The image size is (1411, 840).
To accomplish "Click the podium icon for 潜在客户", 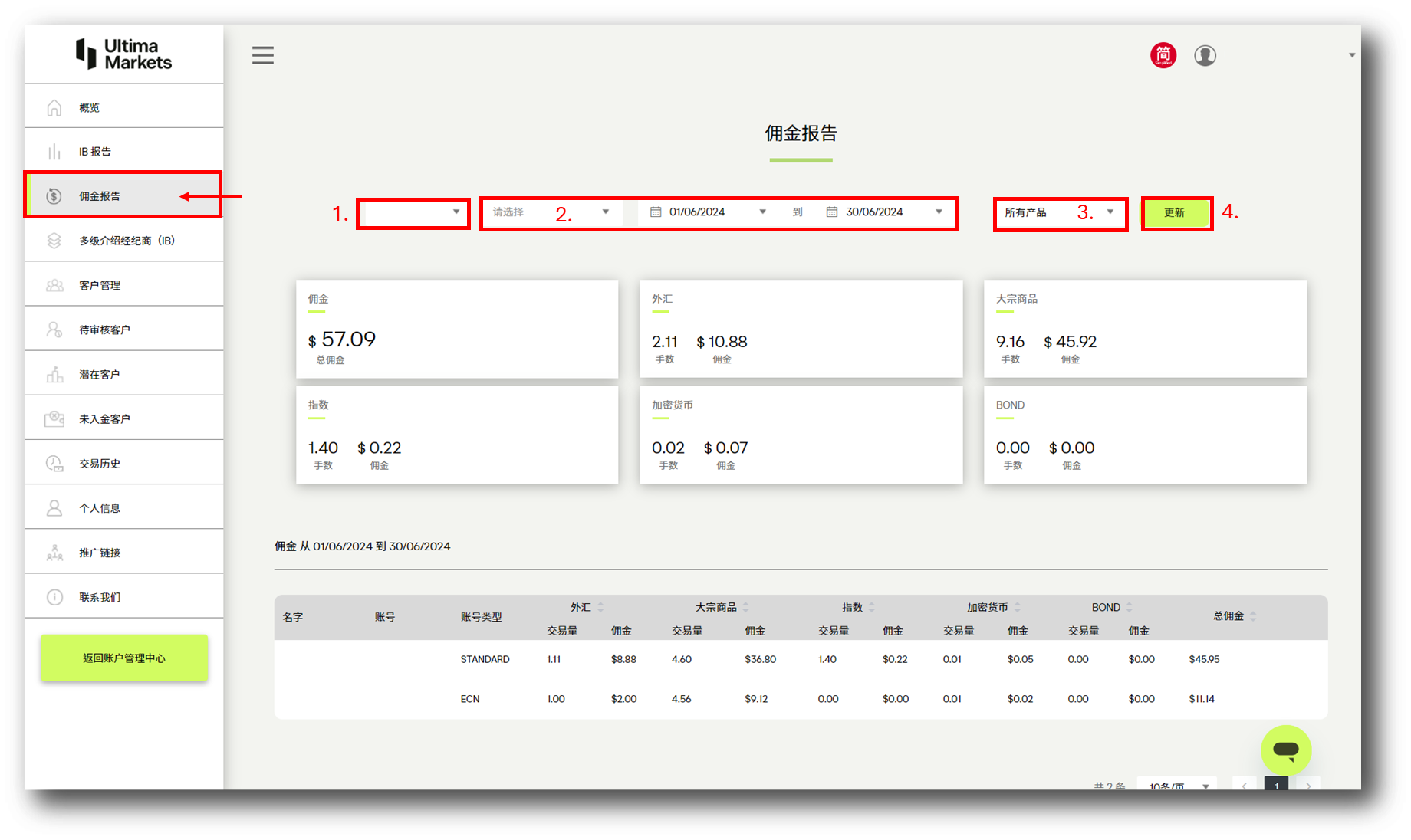I will coord(54,374).
